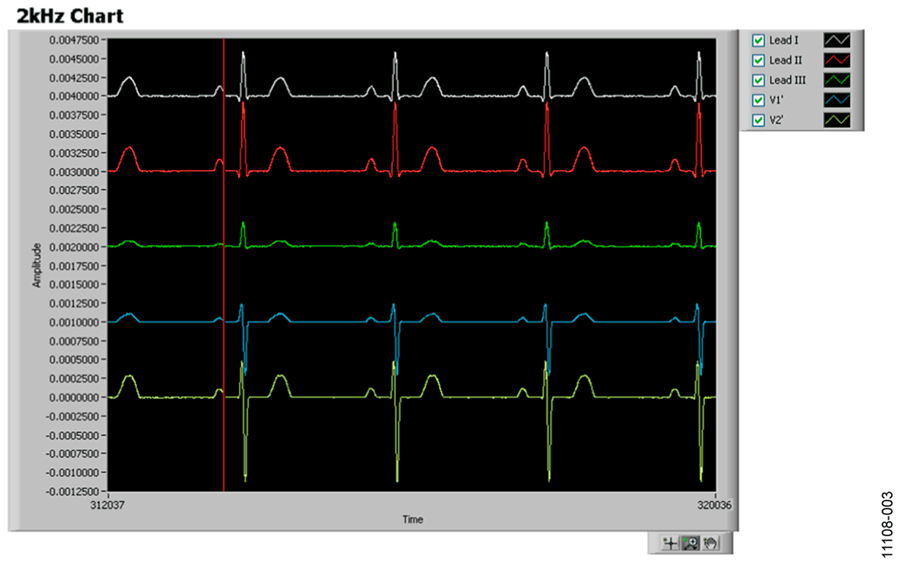Viewport: 900px width, 566px height.
Task: Uncheck the Lead I plot checkbox
Action: click(x=758, y=40)
